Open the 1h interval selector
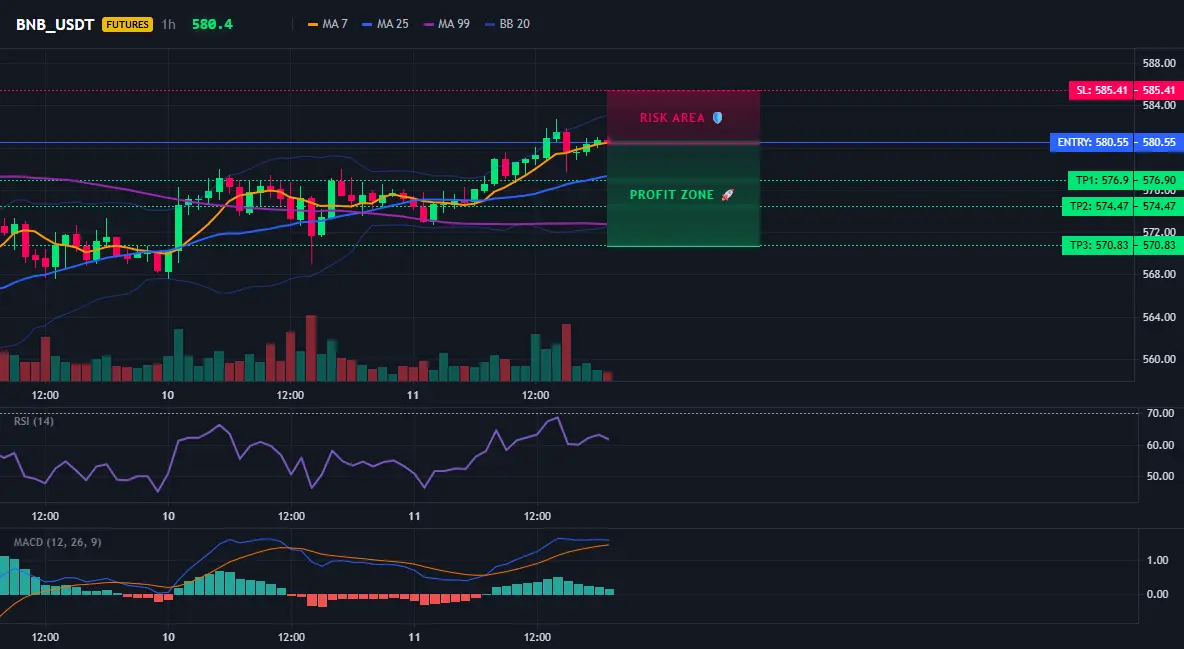Screen dimensions: 1184x649 [168, 24]
